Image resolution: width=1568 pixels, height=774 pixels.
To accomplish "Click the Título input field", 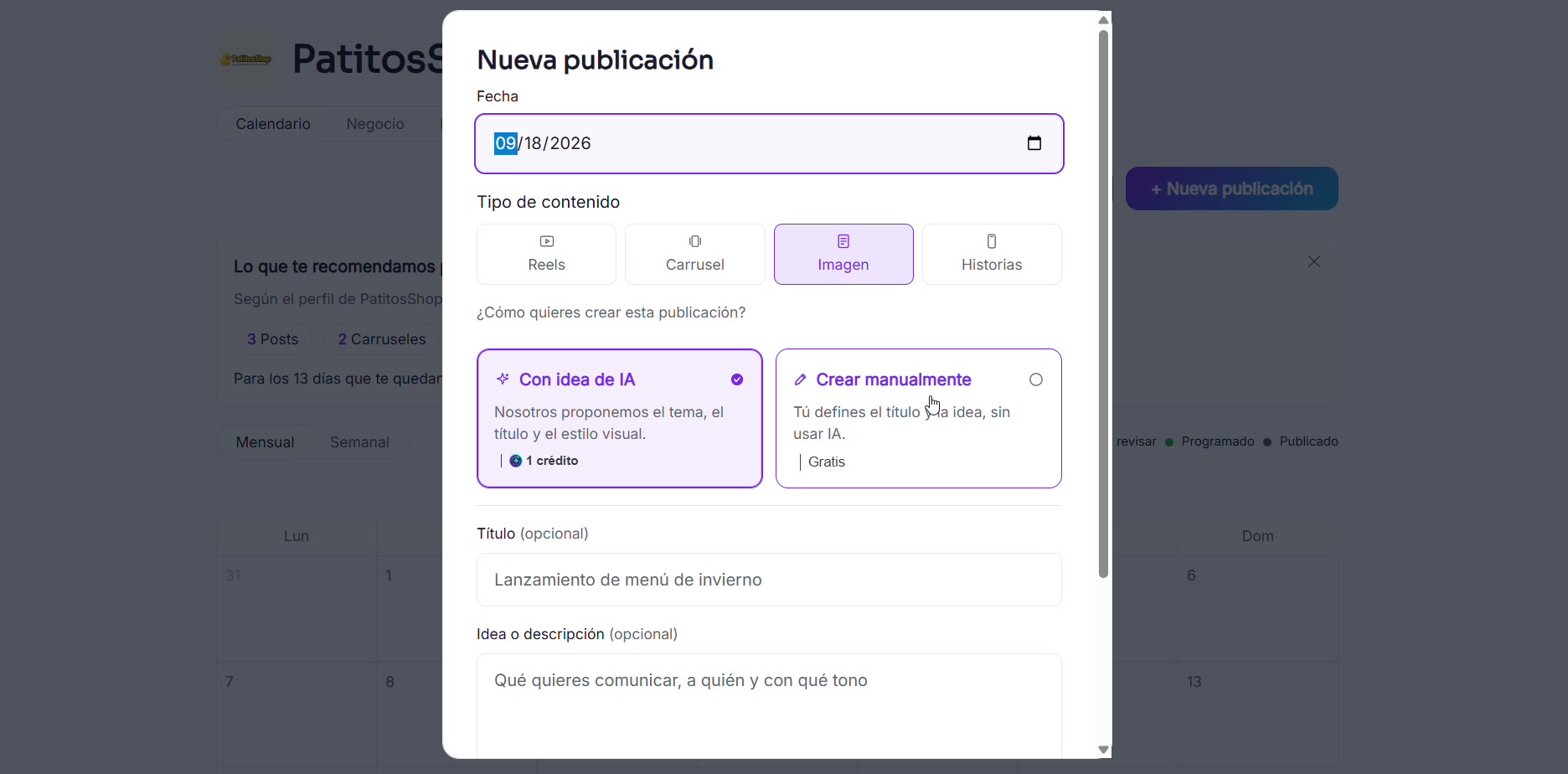I will (769, 580).
